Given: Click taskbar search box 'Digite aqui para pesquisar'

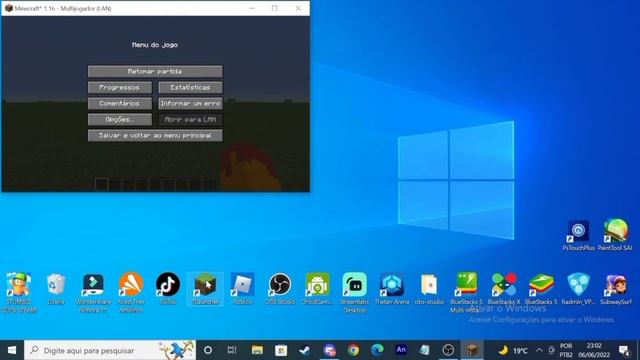Looking at the screenshot, I should [x=110, y=350].
